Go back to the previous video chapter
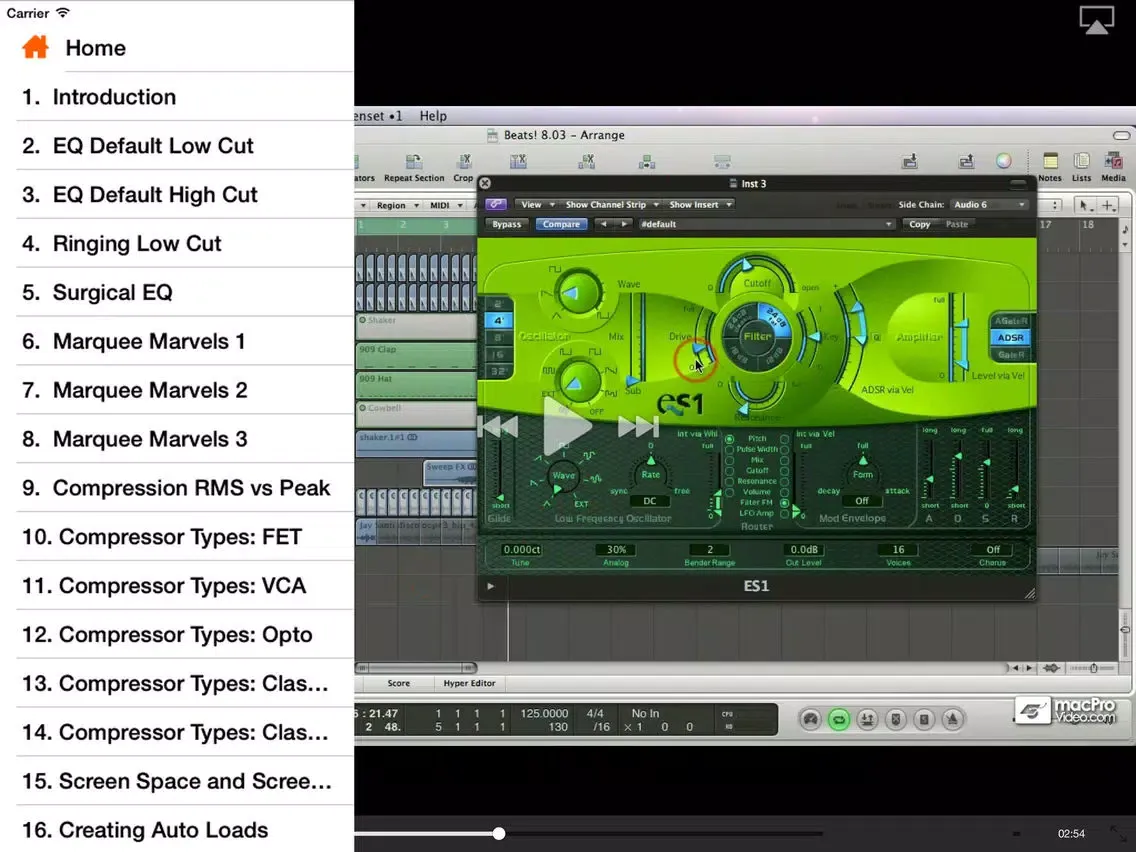The image size is (1136, 852). 498,428
